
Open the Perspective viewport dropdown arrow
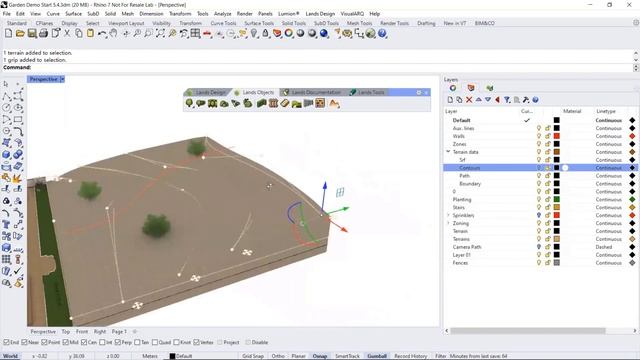point(62,79)
